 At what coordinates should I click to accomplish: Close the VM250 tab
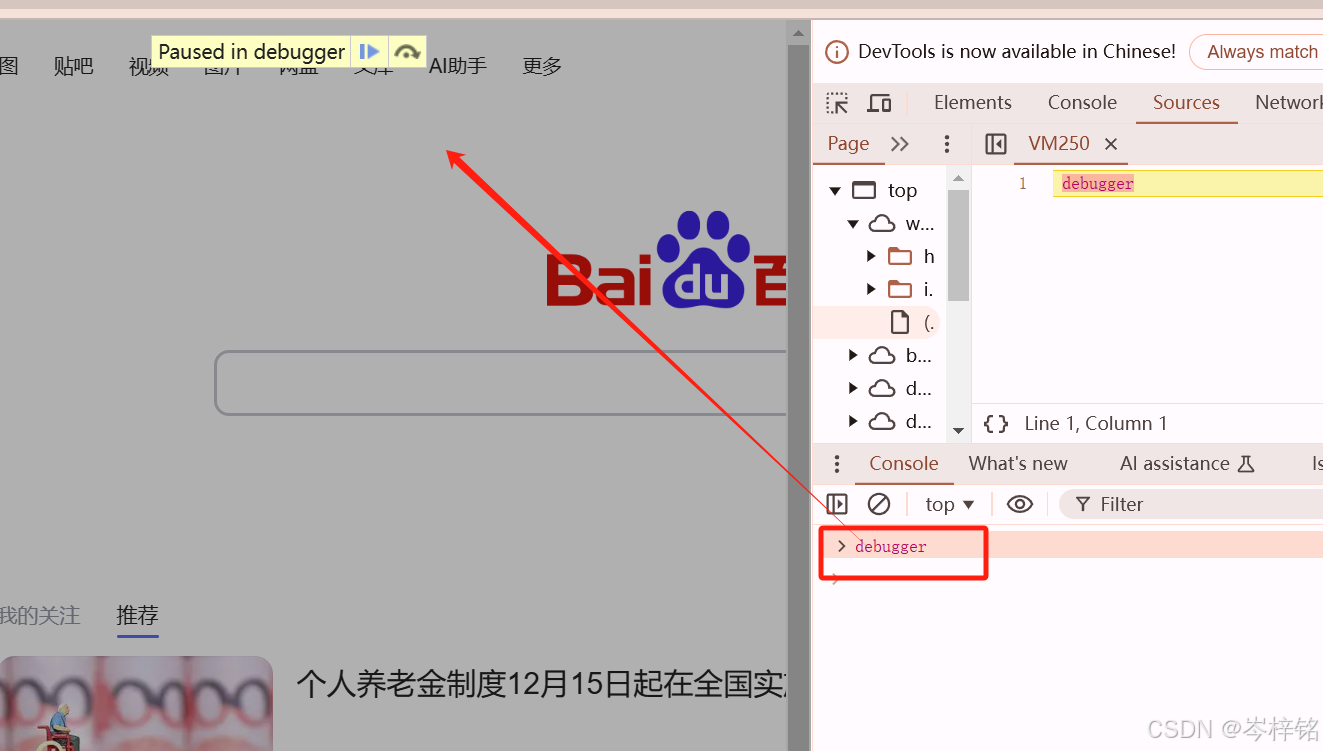click(x=1111, y=144)
